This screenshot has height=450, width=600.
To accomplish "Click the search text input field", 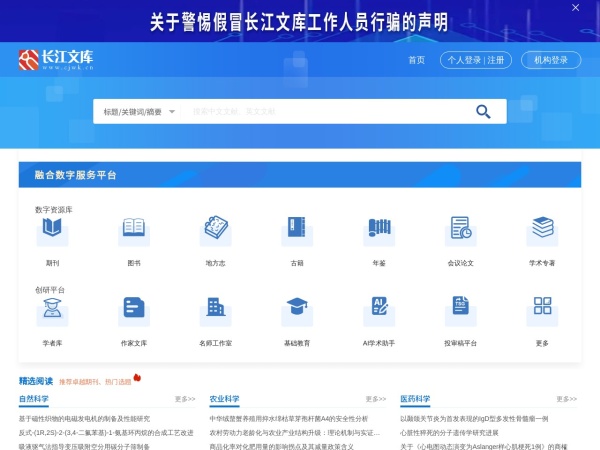I will 320,112.
